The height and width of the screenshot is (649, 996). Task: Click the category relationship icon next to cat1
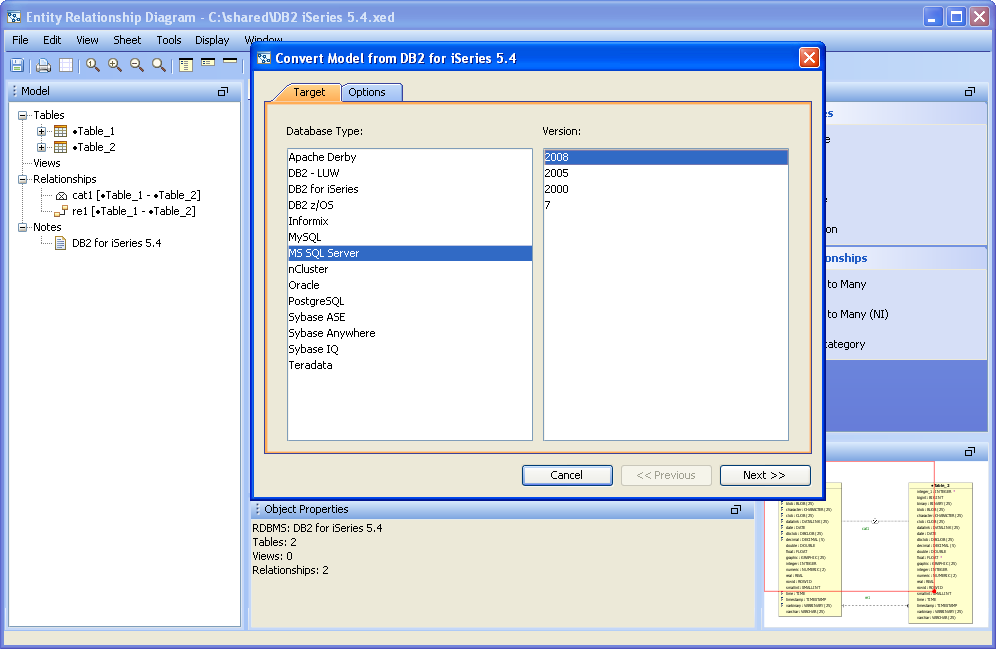pyautogui.click(x=61, y=196)
